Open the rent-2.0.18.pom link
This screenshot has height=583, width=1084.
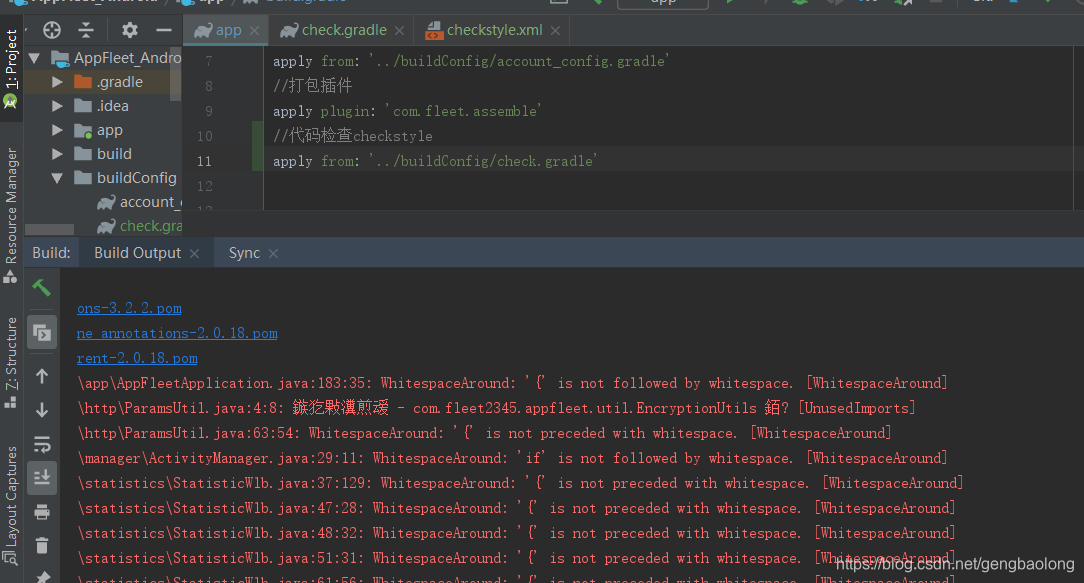pos(137,358)
